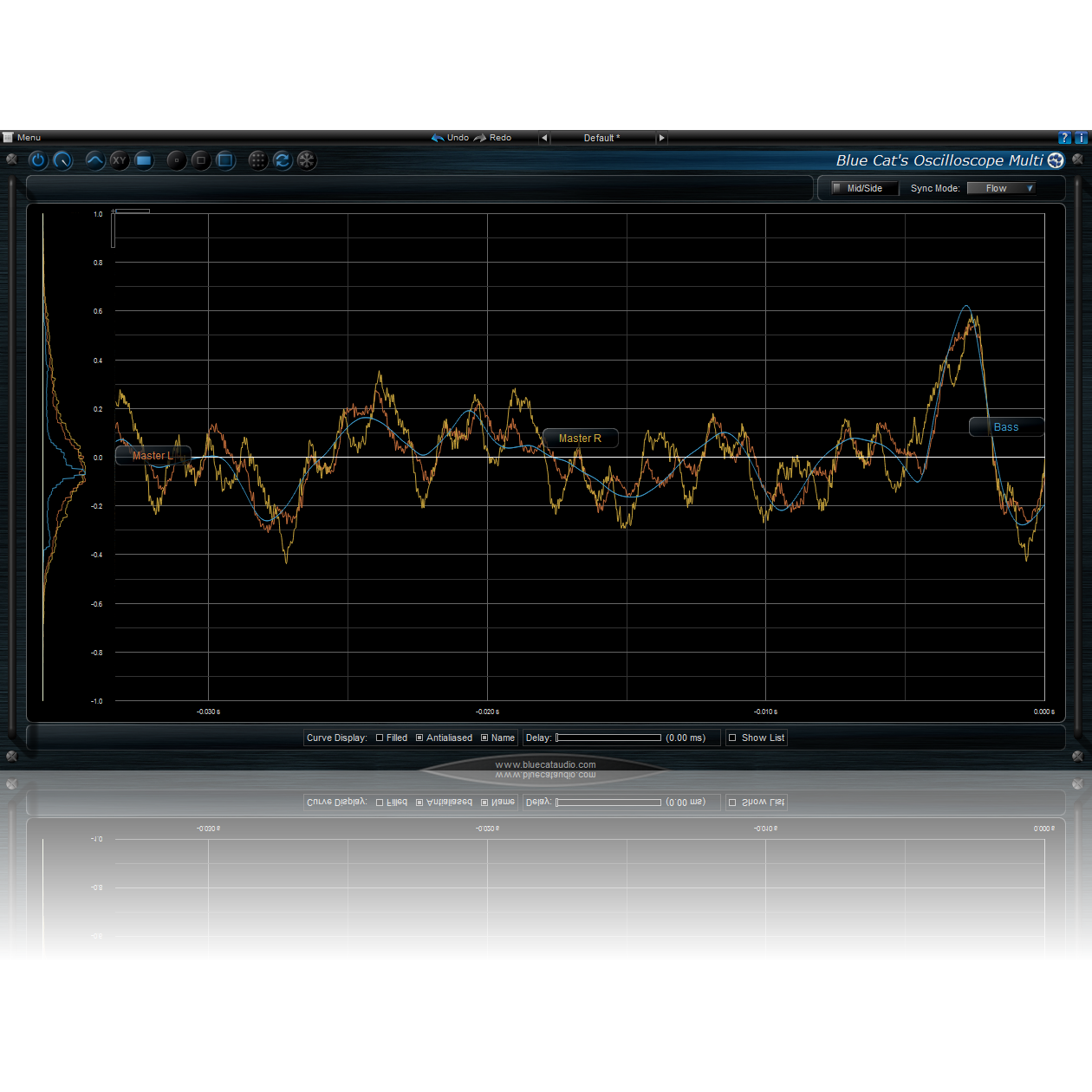1092x1092 pixels.
Task: Click the previous preset arrow
Action: pyautogui.click(x=544, y=138)
